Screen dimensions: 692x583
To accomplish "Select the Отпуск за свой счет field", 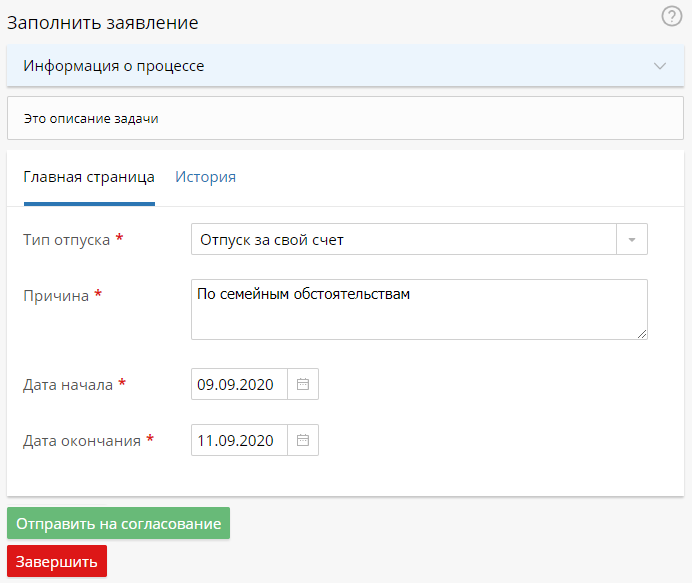I will click(x=403, y=240).
